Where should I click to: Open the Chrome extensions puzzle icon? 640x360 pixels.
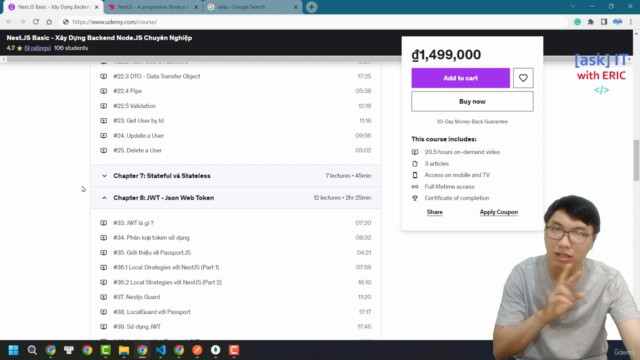[591, 22]
